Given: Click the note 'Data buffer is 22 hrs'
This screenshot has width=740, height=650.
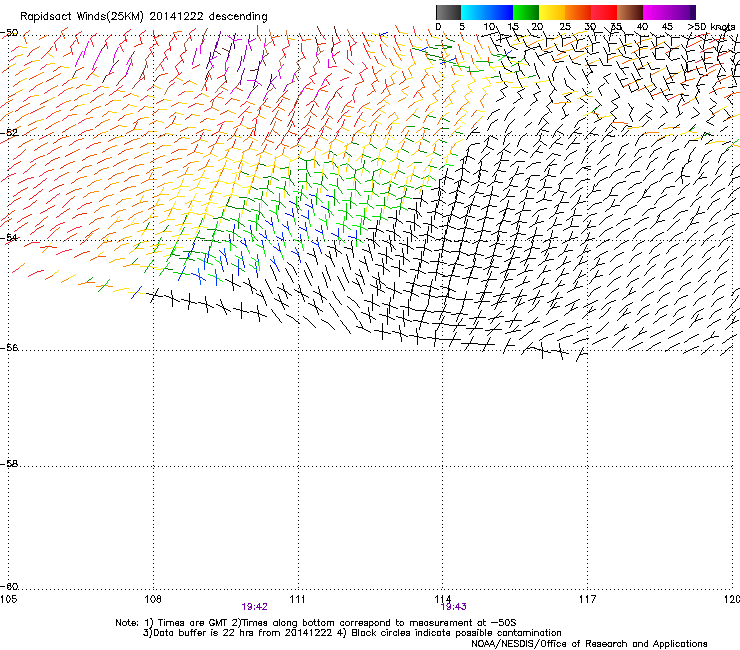Looking at the screenshot, I should (x=202, y=633).
